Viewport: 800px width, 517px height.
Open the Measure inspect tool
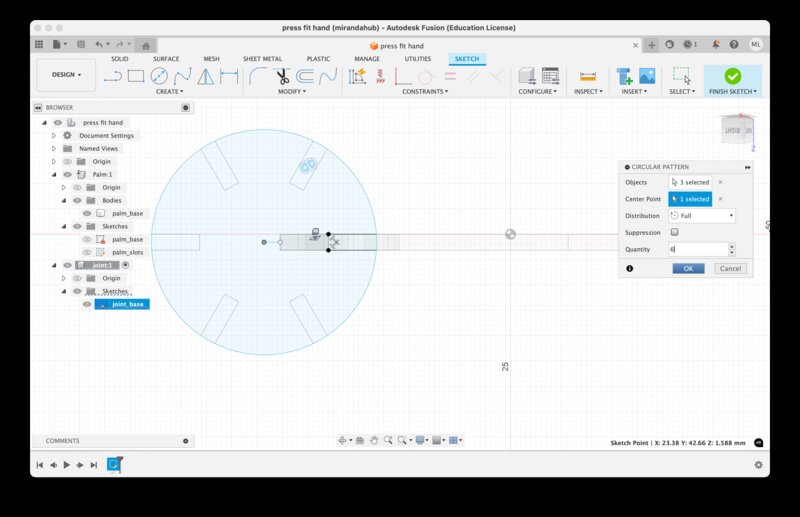[x=588, y=76]
